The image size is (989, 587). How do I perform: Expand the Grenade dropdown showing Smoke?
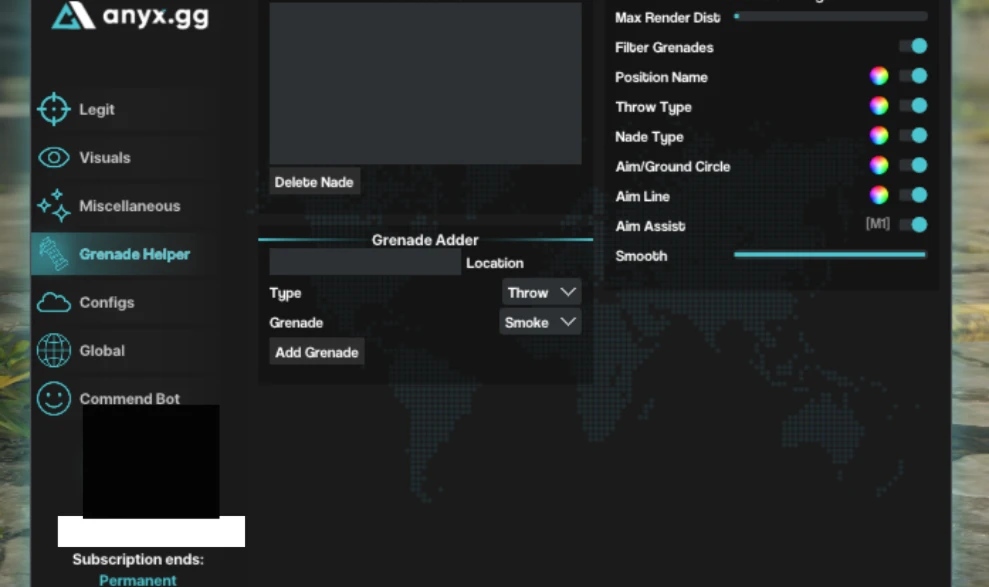pyautogui.click(x=540, y=322)
